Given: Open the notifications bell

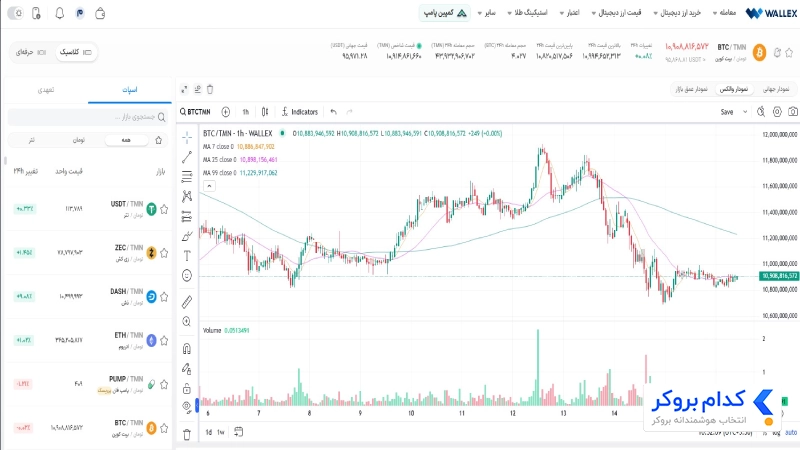Looking at the screenshot, I should 60,13.
